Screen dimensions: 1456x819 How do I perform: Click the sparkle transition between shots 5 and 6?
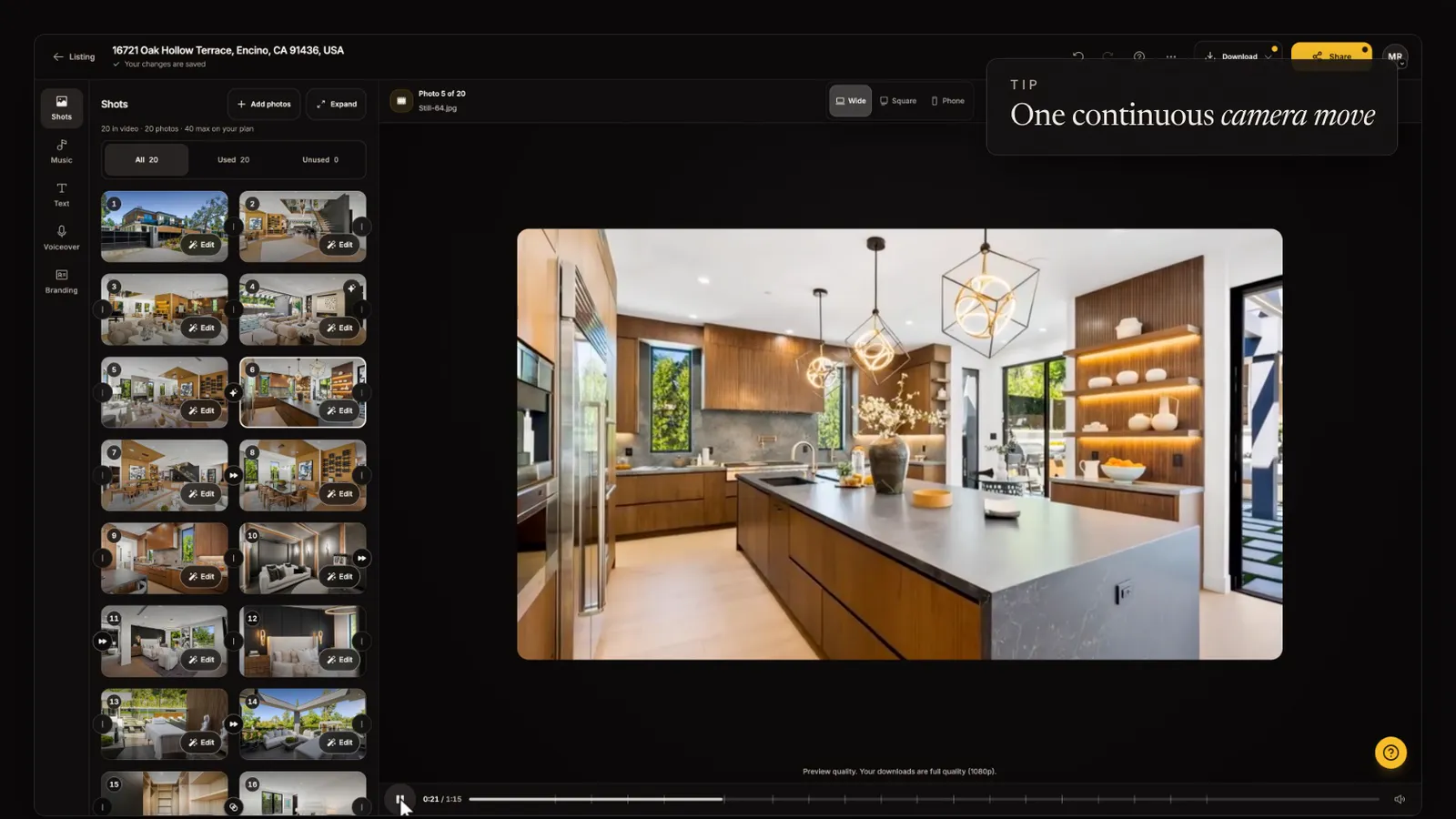click(x=234, y=392)
